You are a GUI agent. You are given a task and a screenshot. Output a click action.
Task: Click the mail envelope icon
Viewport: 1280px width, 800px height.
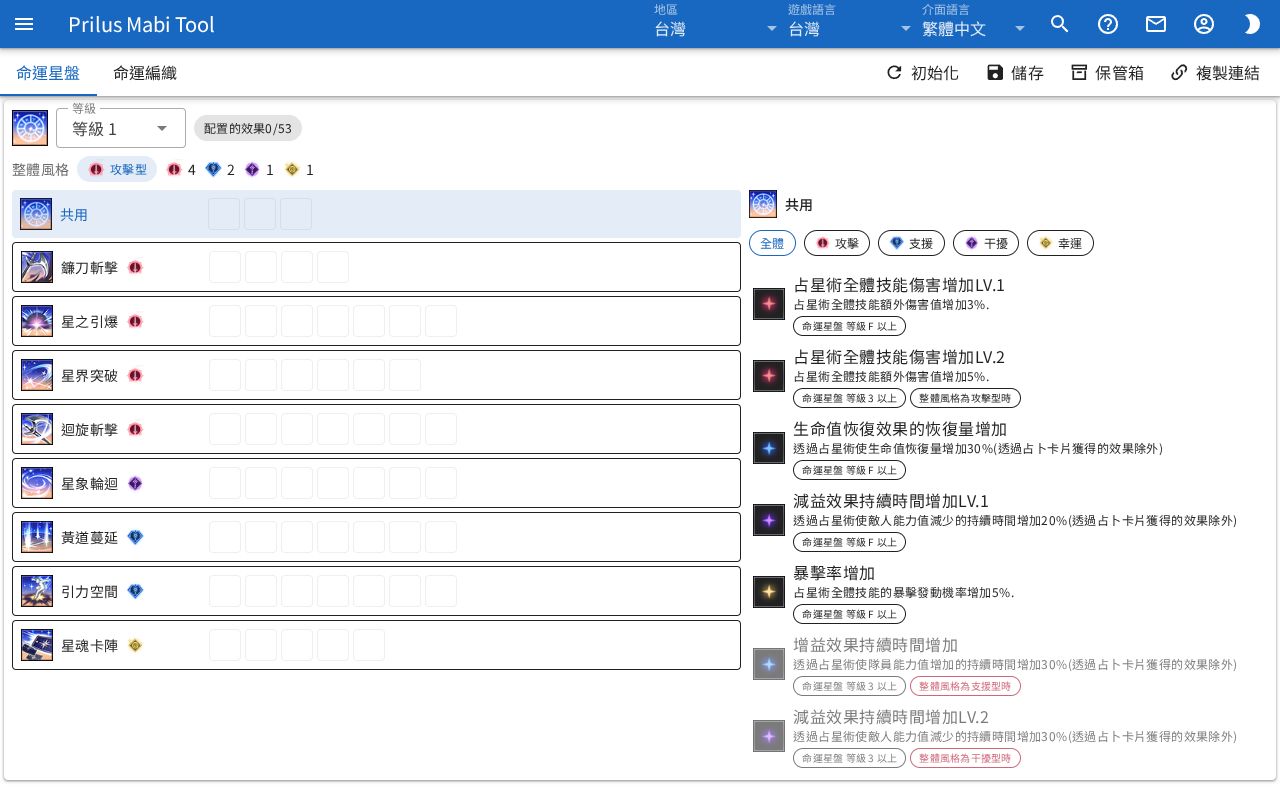(1156, 24)
